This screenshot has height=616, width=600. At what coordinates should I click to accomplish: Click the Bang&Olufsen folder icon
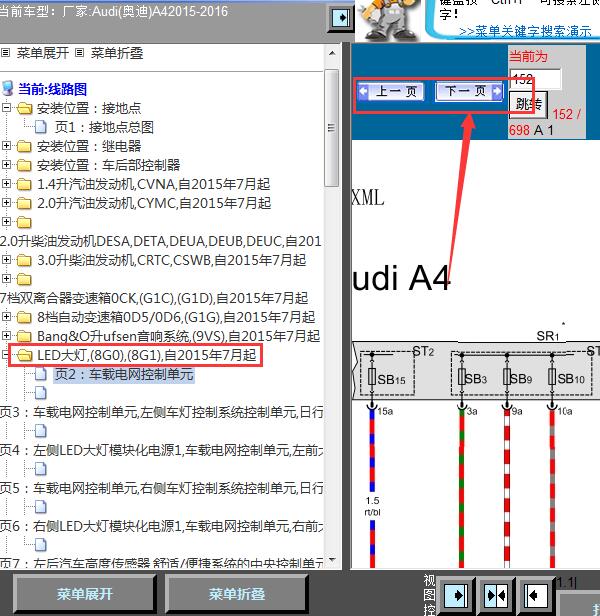point(24,336)
